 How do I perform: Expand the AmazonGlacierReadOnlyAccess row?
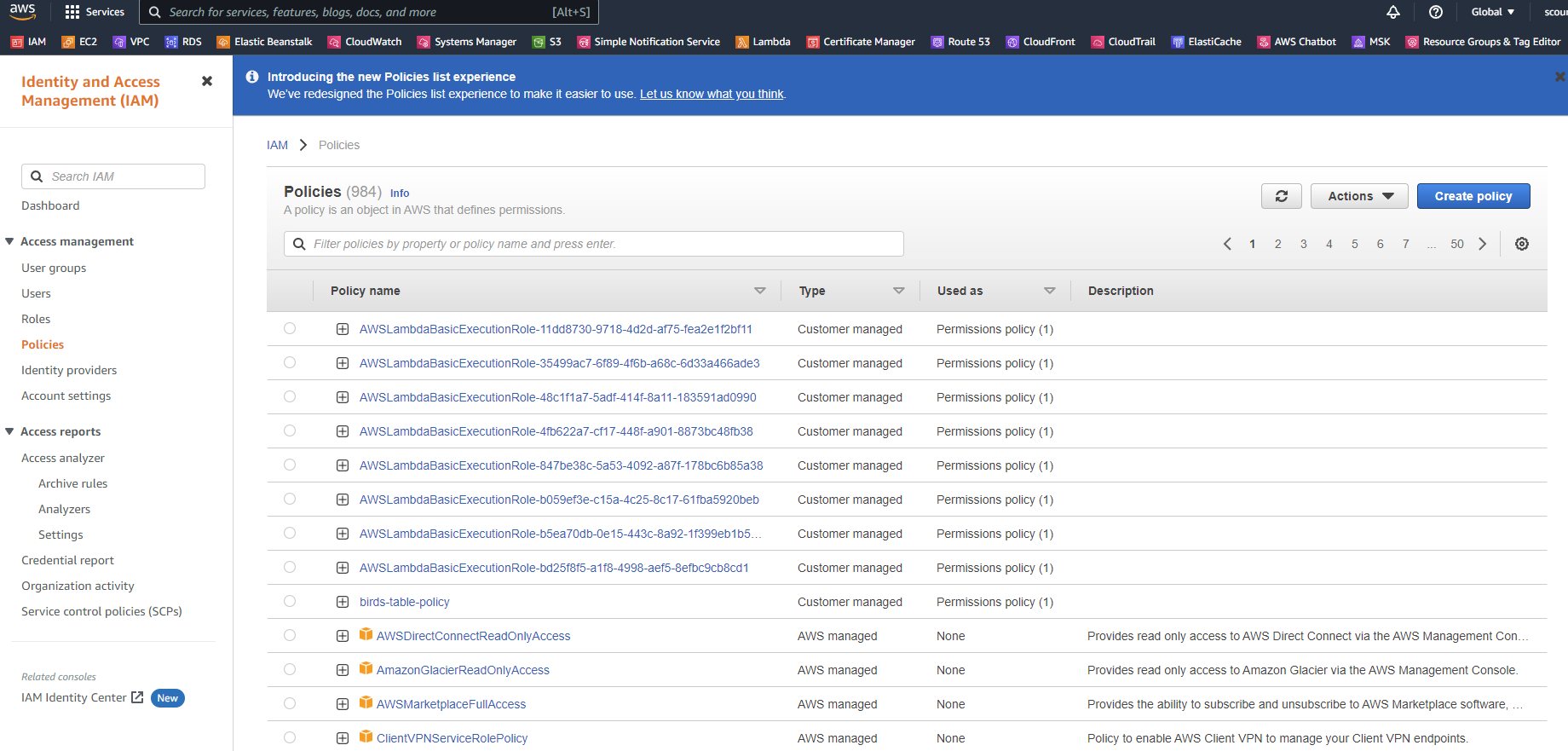343,670
